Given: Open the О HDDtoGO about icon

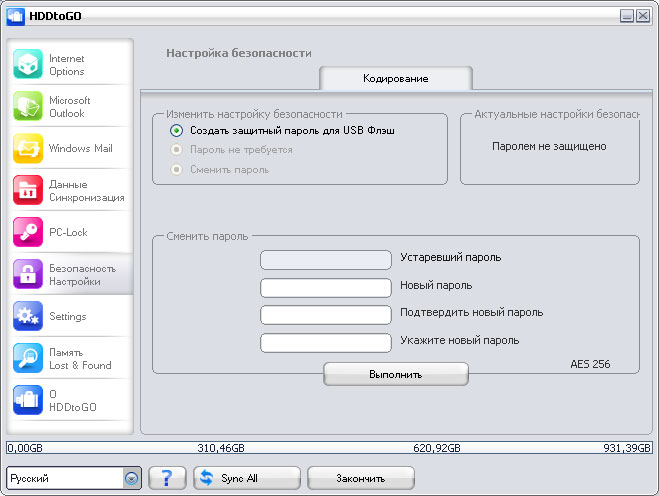Looking at the screenshot, I should [28, 400].
